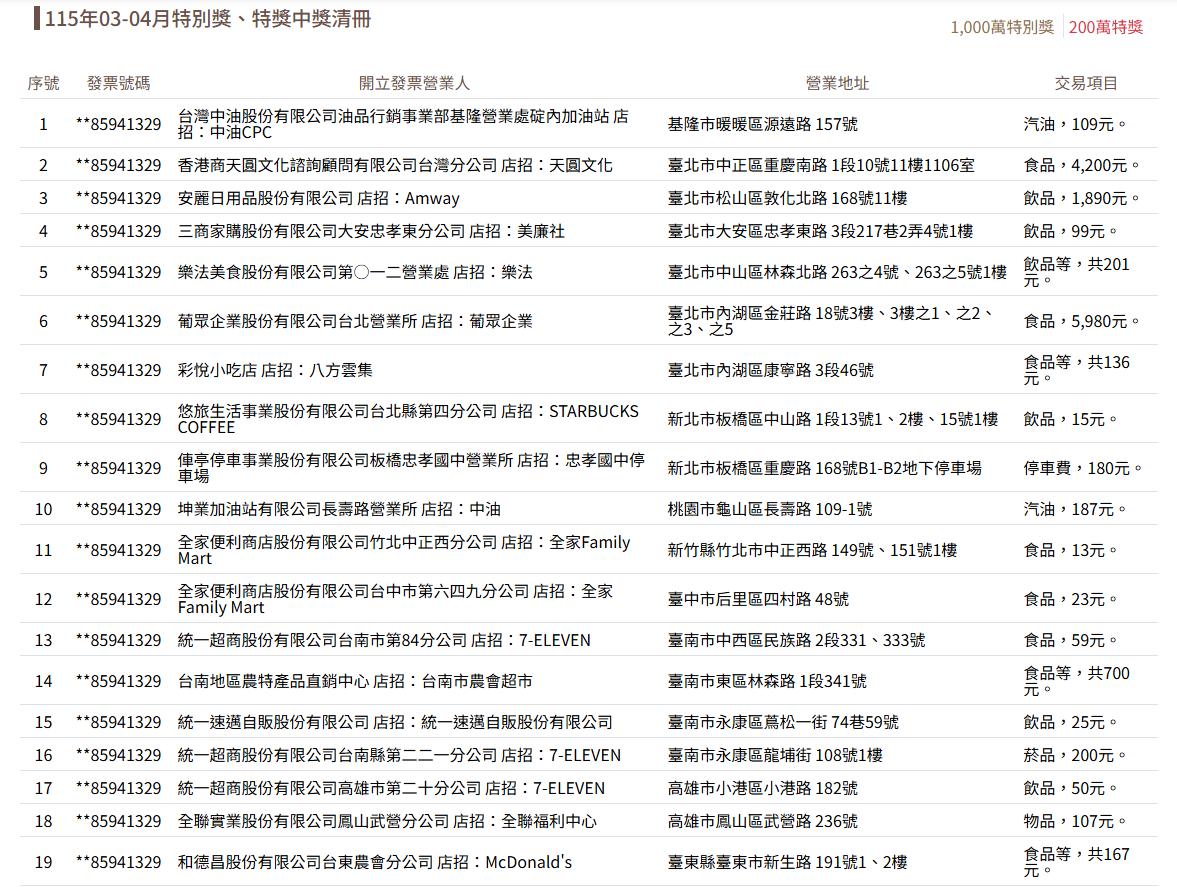Select address 臺北市中正區重慶南路 1段10號11樓1106室
Image resolution: width=1177 pixels, height=887 pixels.
click(821, 165)
